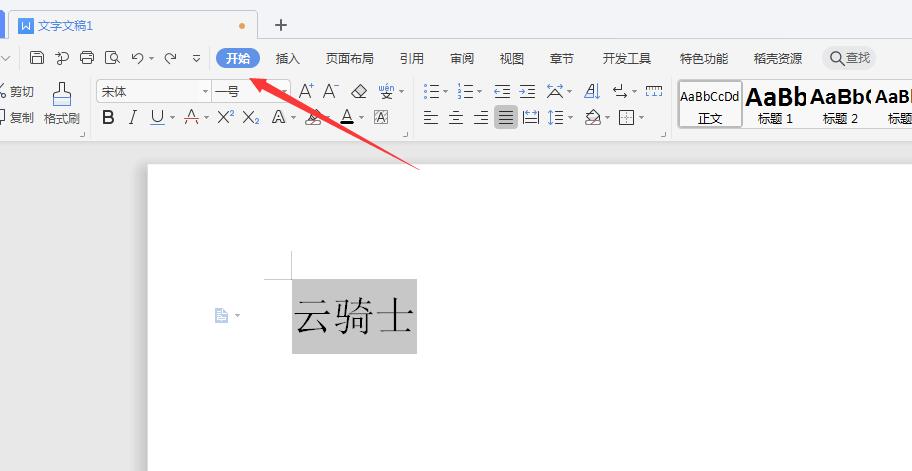The image size is (912, 471).
Task: Click the Tab Stops ruler icon
Action: click(654, 91)
